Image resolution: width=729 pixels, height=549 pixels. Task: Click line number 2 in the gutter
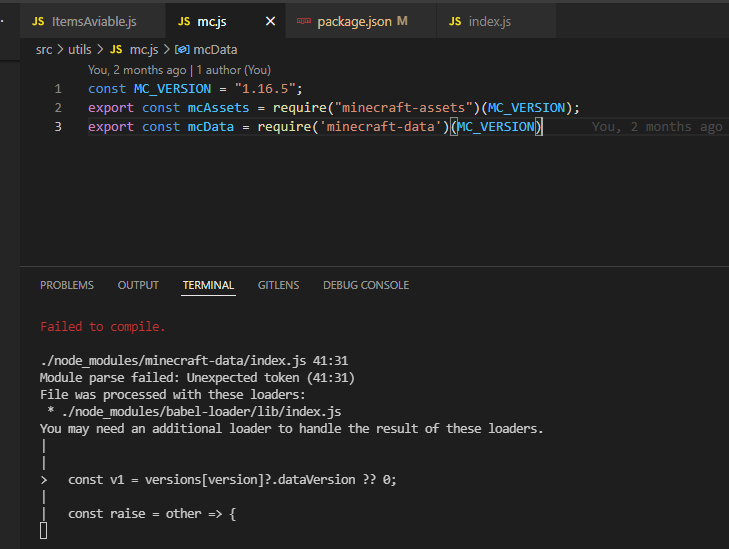point(58,108)
